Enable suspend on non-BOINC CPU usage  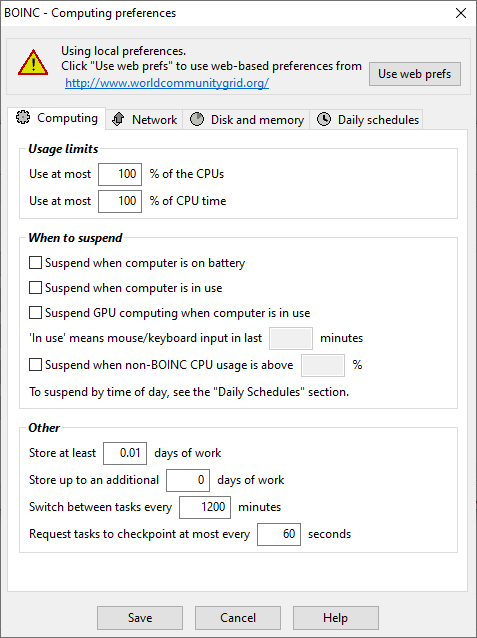35,365
